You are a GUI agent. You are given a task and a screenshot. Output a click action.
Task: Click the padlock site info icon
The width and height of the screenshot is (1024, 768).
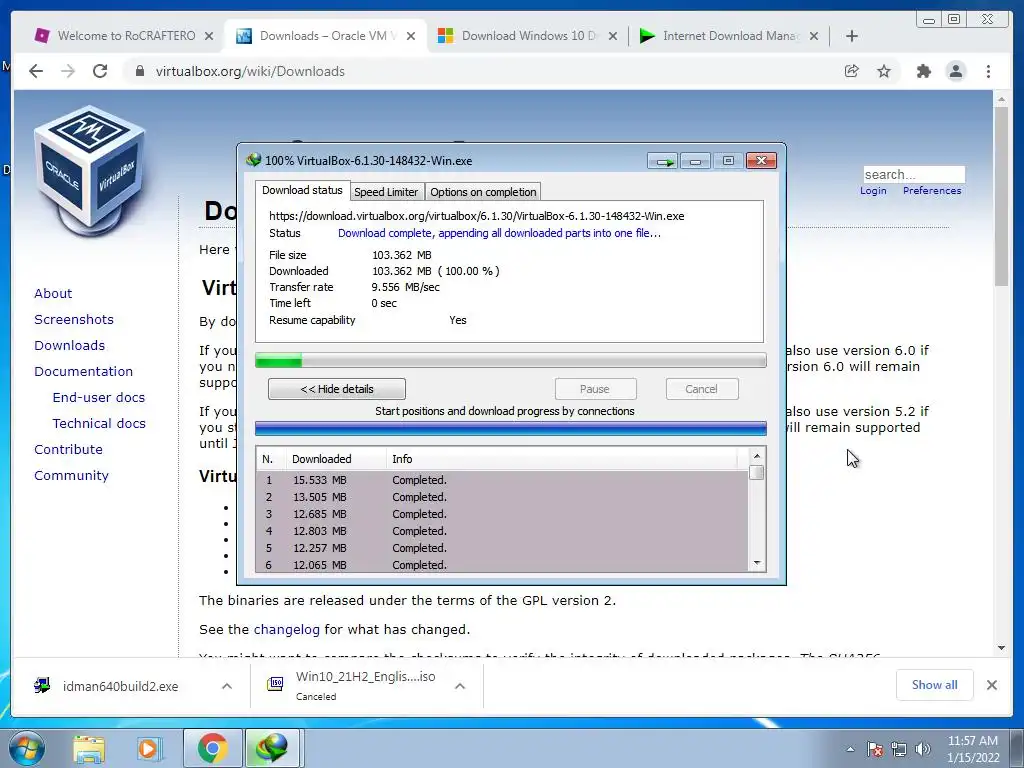tap(140, 71)
